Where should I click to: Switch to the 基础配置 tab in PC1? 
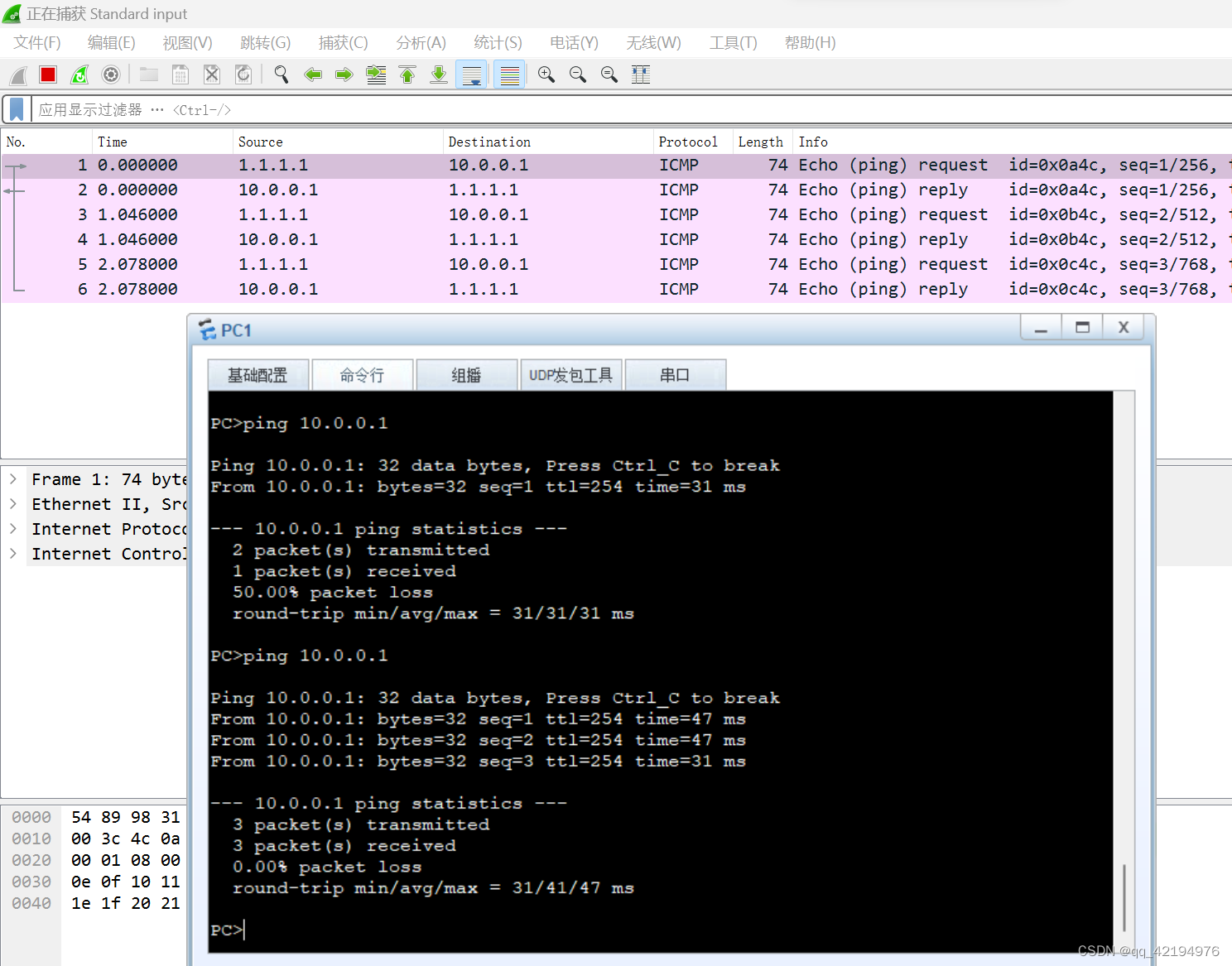point(258,375)
